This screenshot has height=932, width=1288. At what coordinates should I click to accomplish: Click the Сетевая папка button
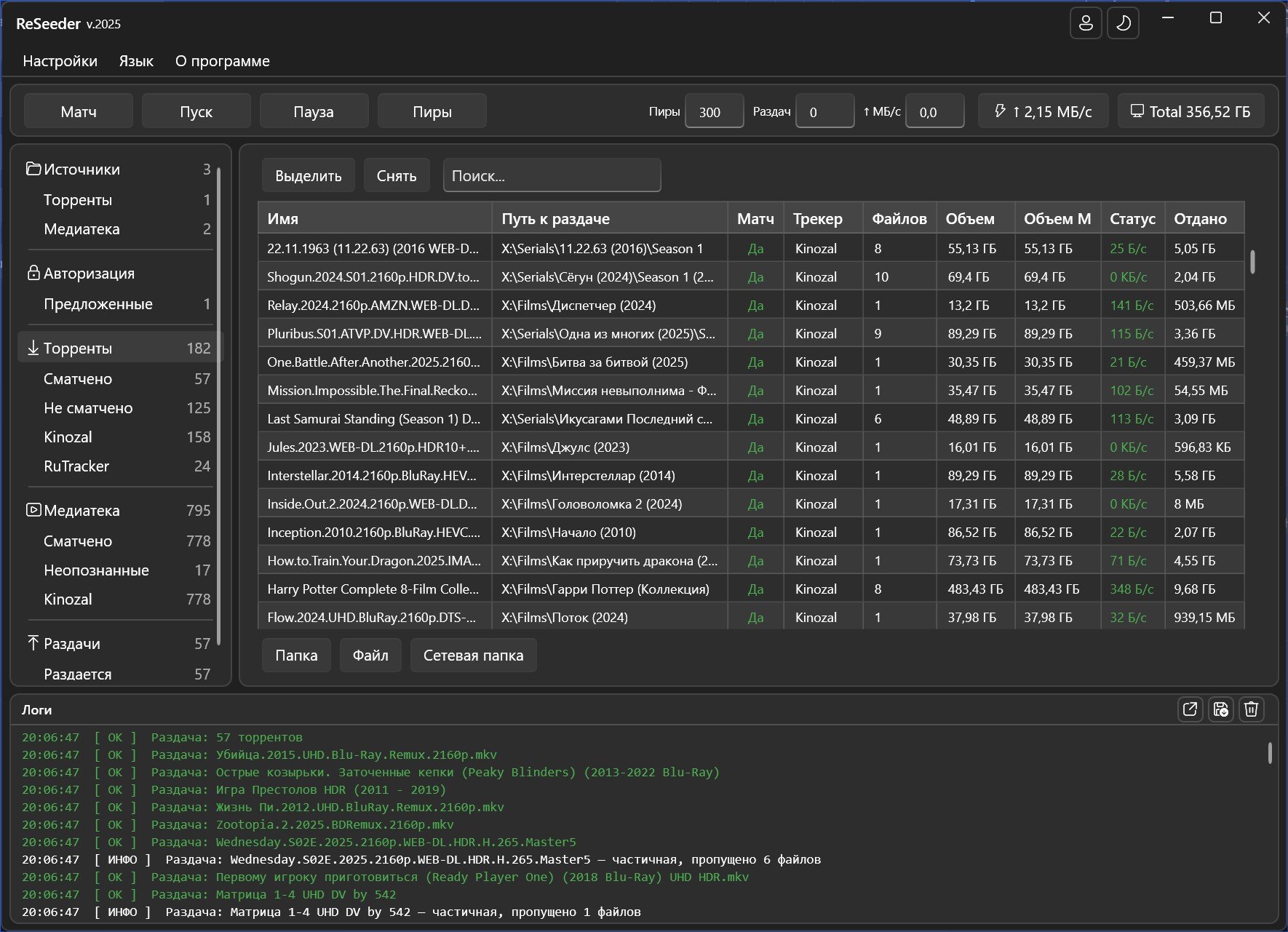click(x=473, y=656)
